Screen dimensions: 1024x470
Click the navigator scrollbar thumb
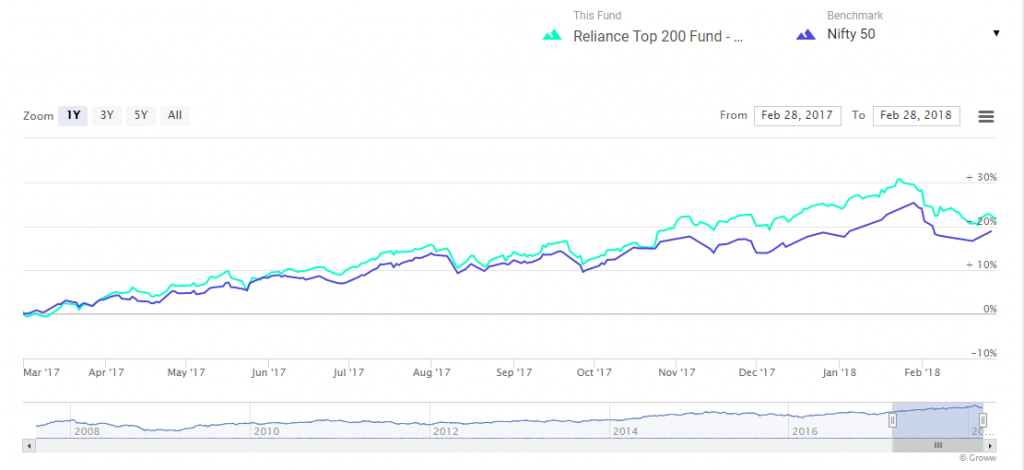(938, 445)
